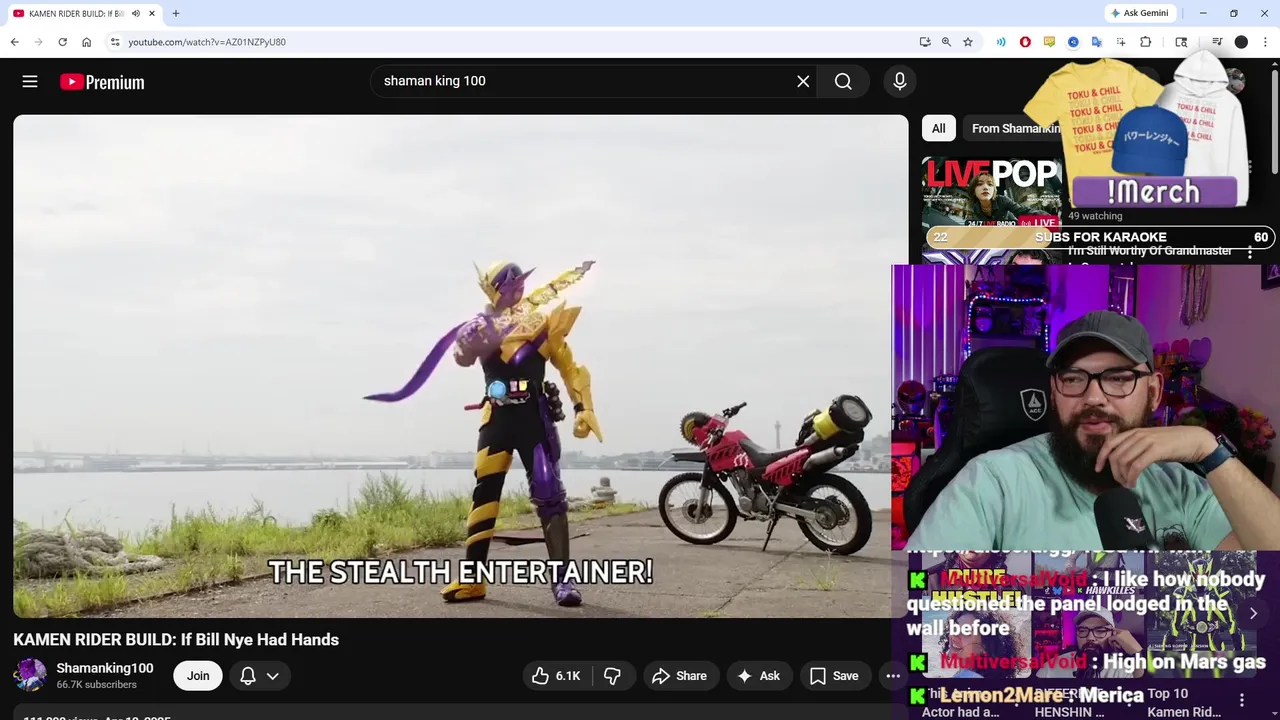Viewport: 1280px width, 720px height.
Task: Open the browser home page
Action: [x=86, y=42]
